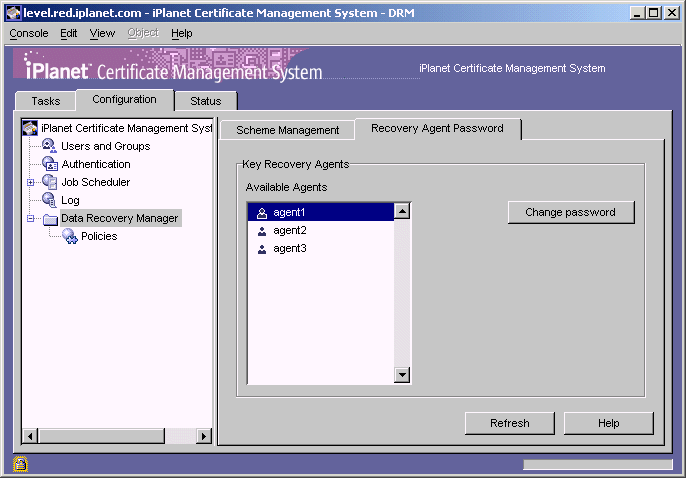Screen dimensions: 686x478
Task: Click the status bar progress indicator
Action: [x=598, y=464]
